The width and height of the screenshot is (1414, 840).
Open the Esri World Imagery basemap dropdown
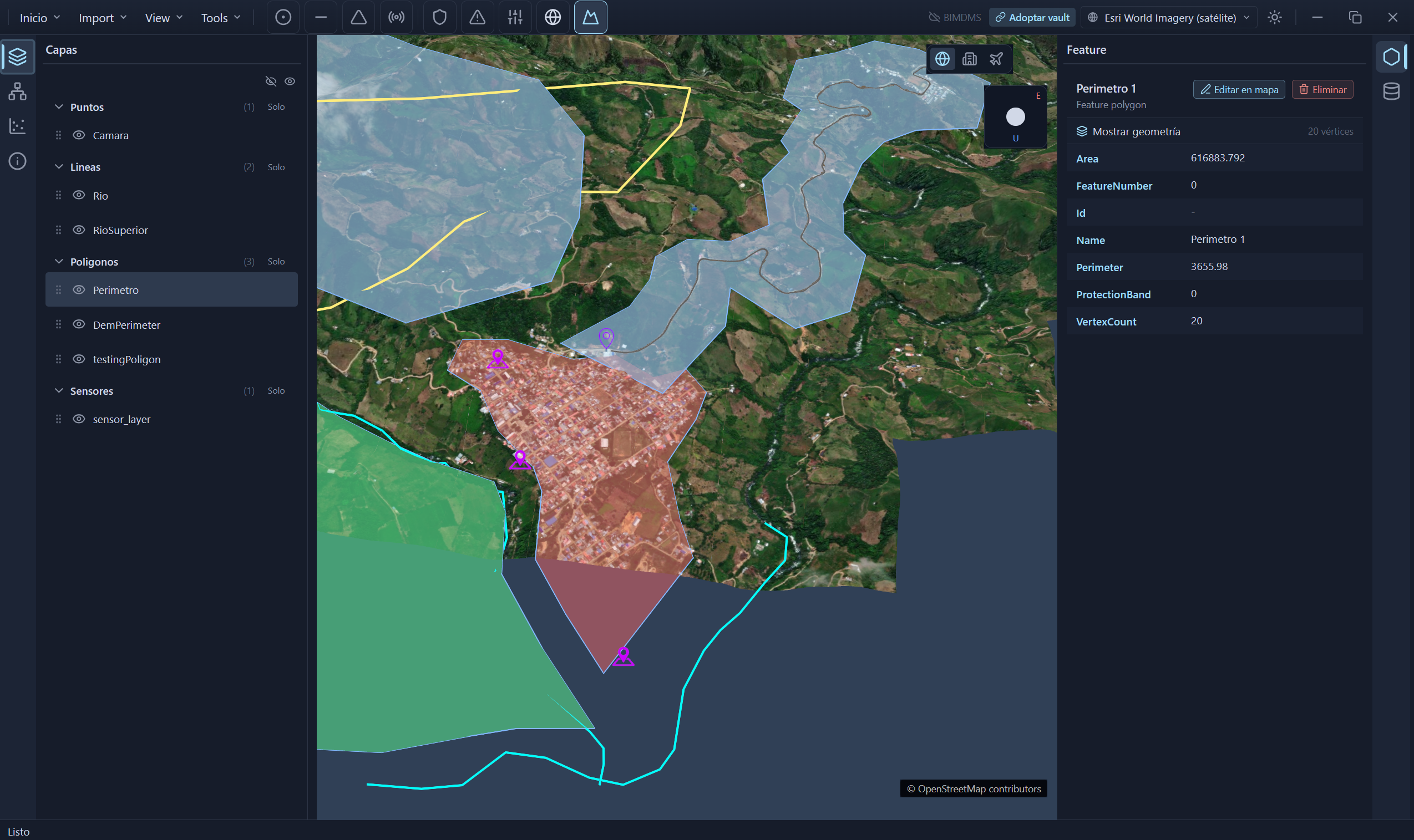(1169, 18)
